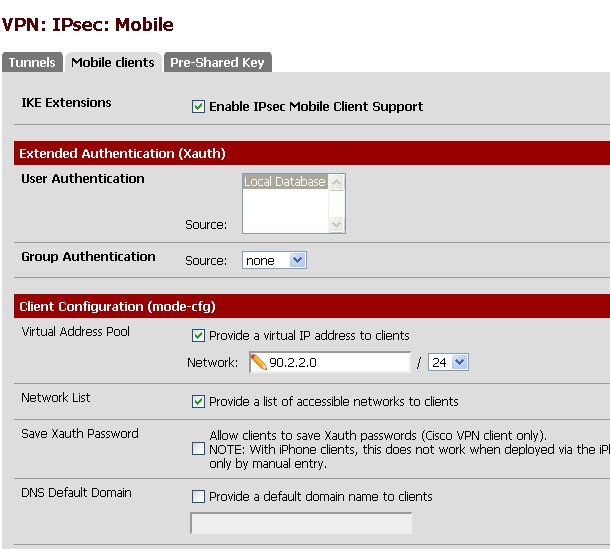Click the VPN: IPsec: Mobile page title
This screenshot has height=549, width=610.
88,25
